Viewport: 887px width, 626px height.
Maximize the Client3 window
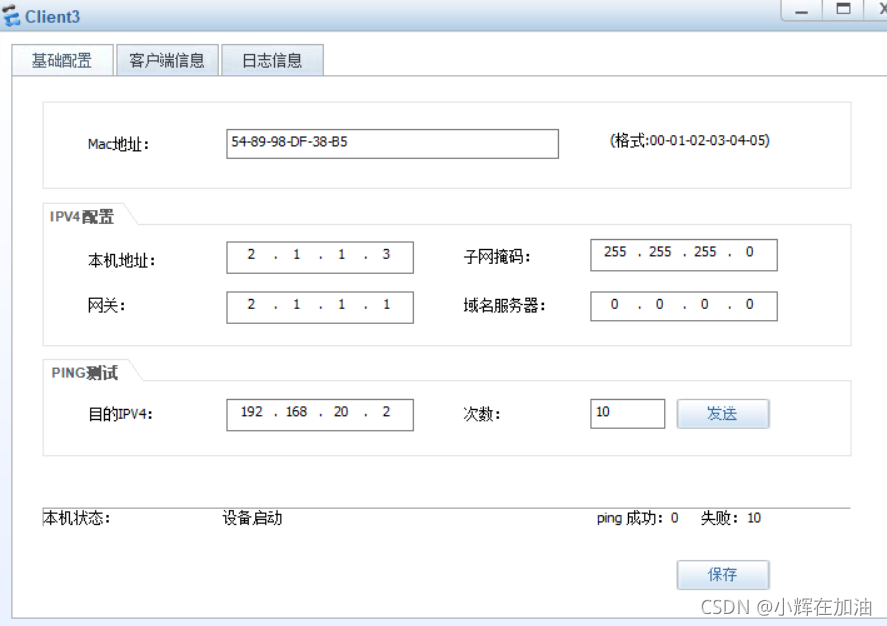[843, 9]
